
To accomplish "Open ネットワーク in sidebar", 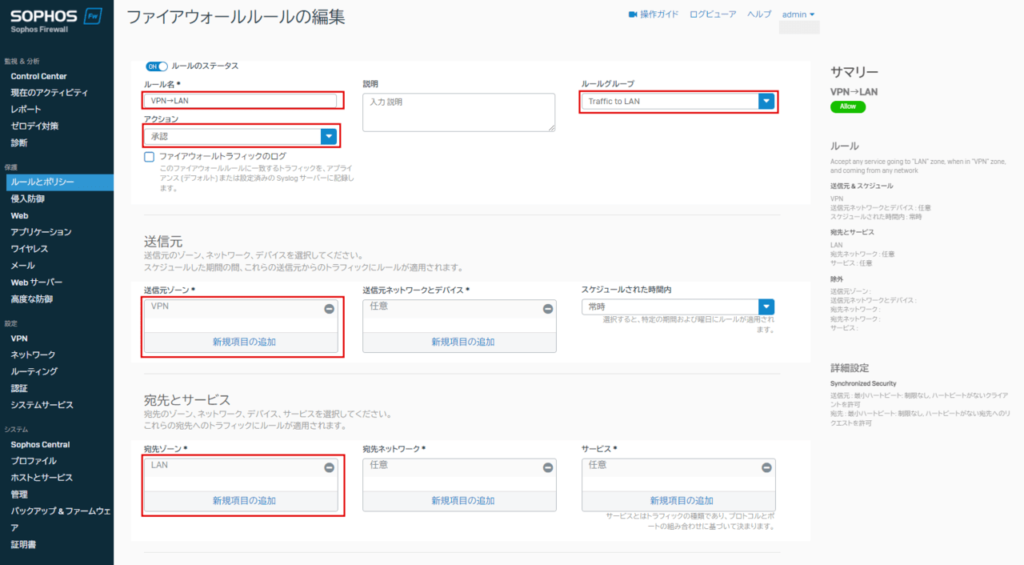I will [33, 355].
